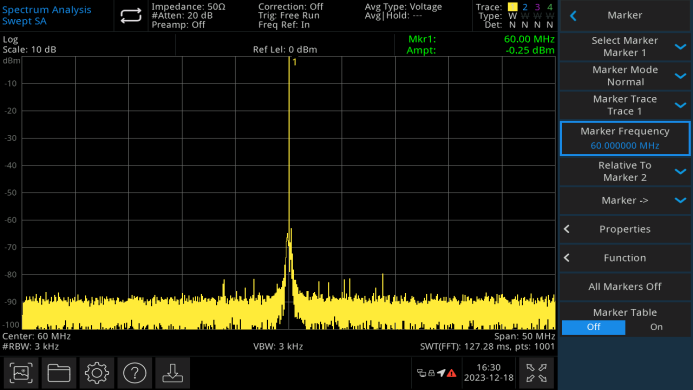The image size is (693, 390).
Task: Select trace number 3
Action: click(537, 7)
